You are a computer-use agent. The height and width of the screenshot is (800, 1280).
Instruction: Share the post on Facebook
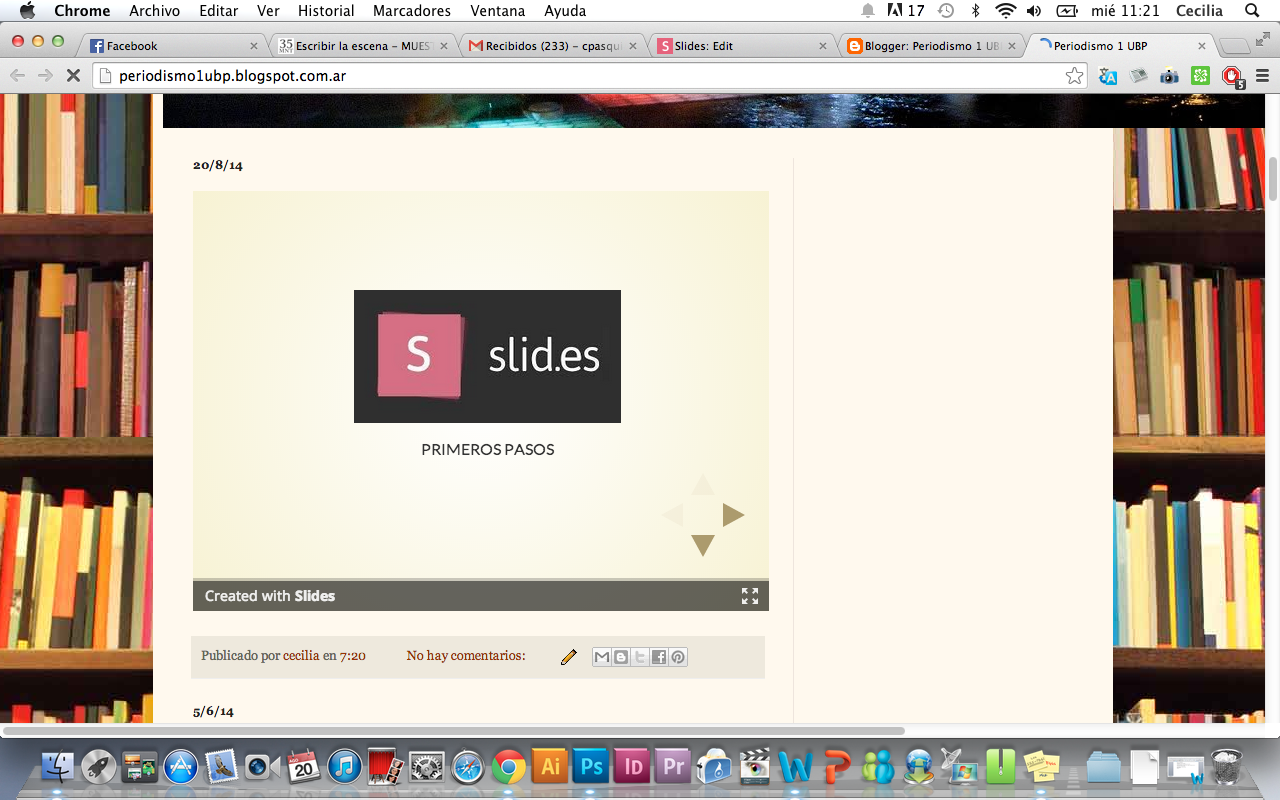659,657
